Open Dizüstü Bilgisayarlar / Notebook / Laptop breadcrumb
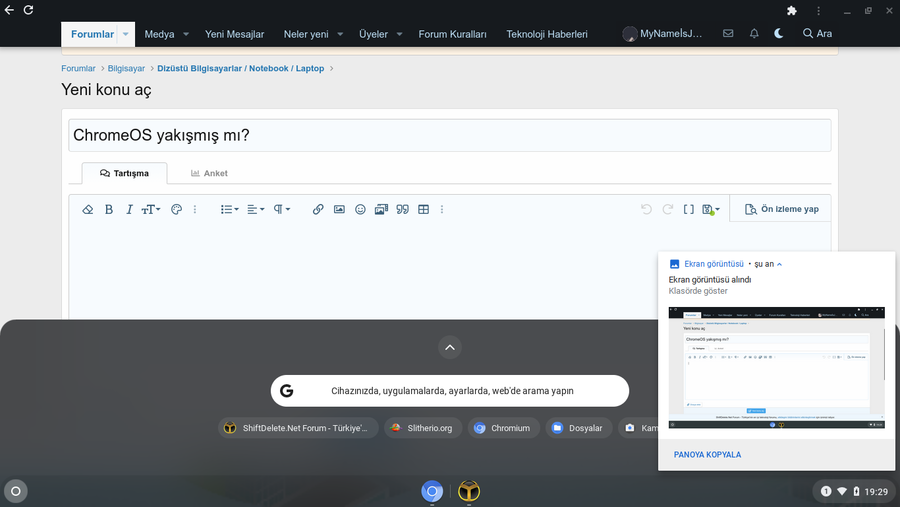The height and width of the screenshot is (507, 900). [x=240, y=68]
